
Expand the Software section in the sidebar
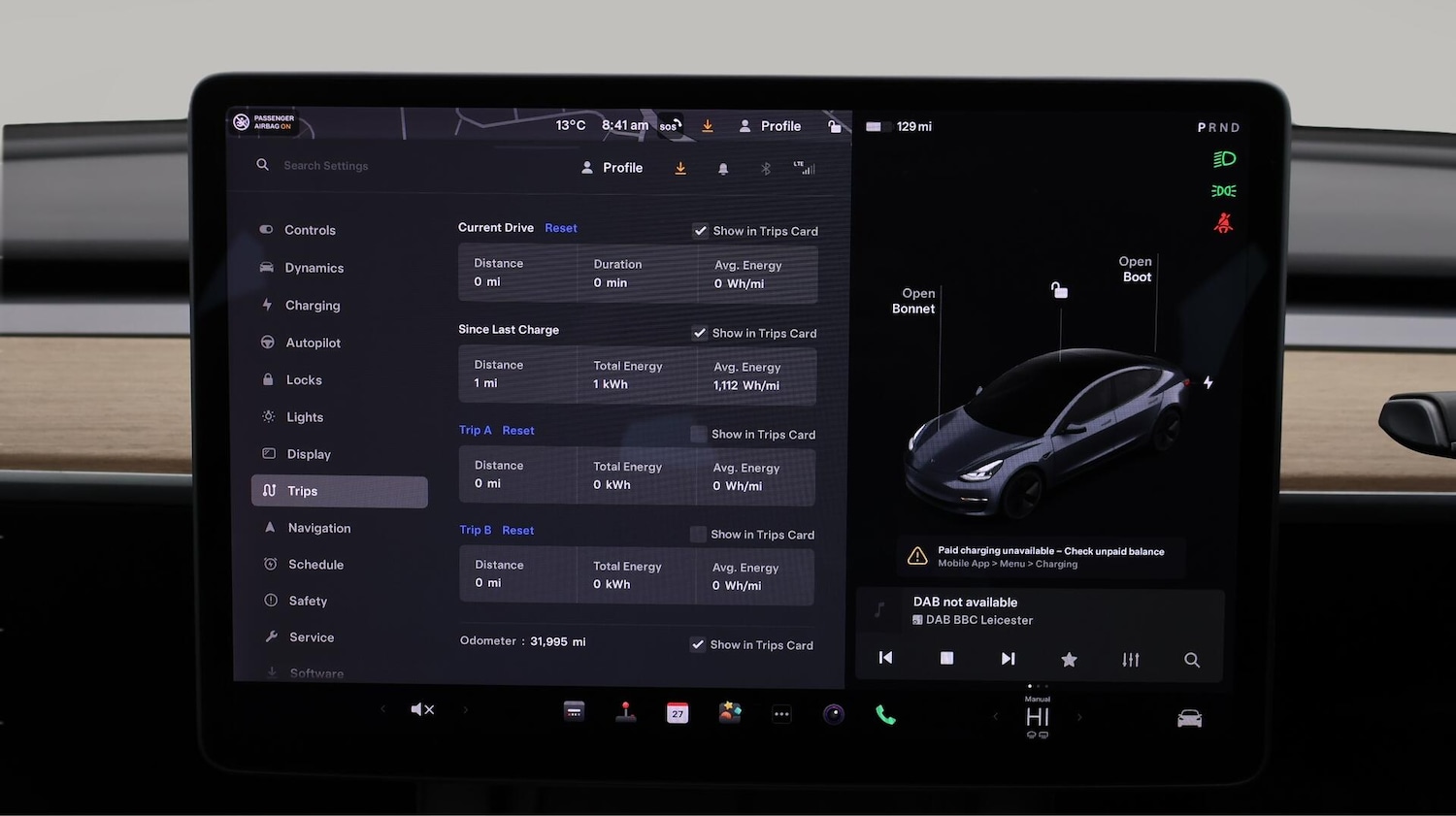point(315,672)
